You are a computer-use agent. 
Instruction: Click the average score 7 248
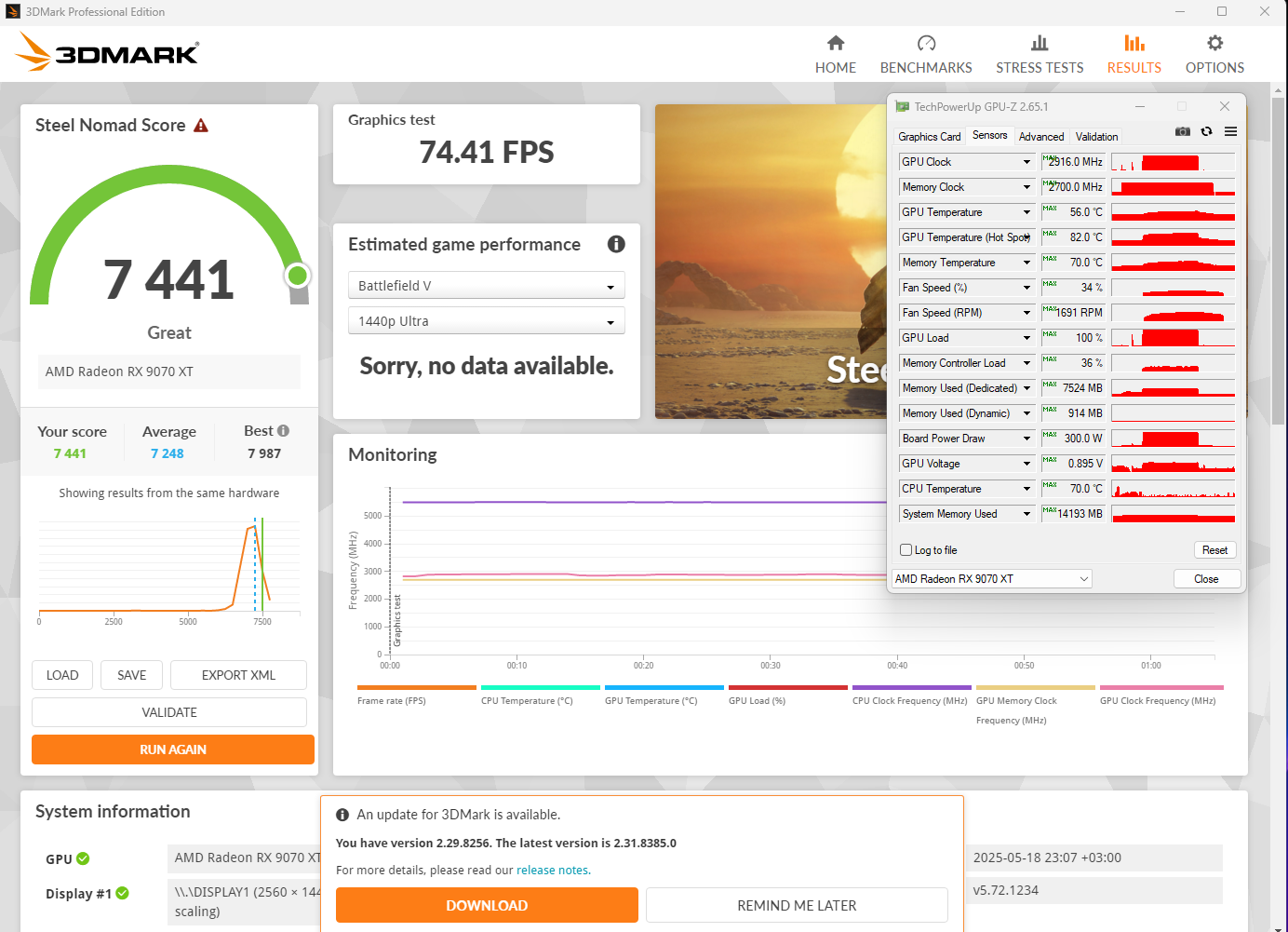pyautogui.click(x=168, y=453)
